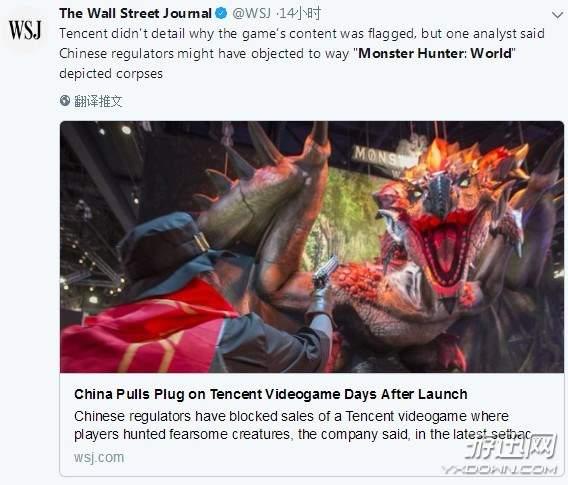
Task: Click the 游迅网 watermark logo
Action: (x=510, y=446)
